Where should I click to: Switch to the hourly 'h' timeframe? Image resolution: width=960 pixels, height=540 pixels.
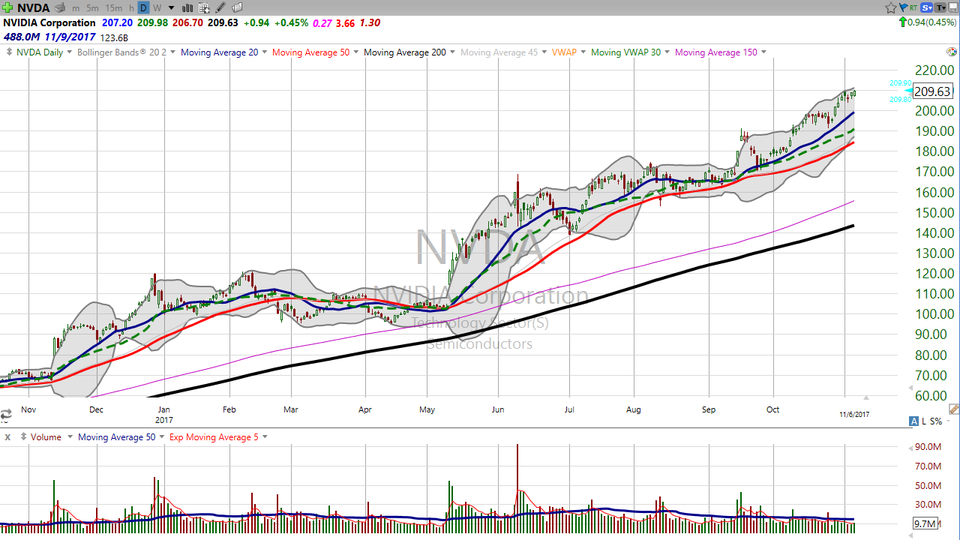131,8
